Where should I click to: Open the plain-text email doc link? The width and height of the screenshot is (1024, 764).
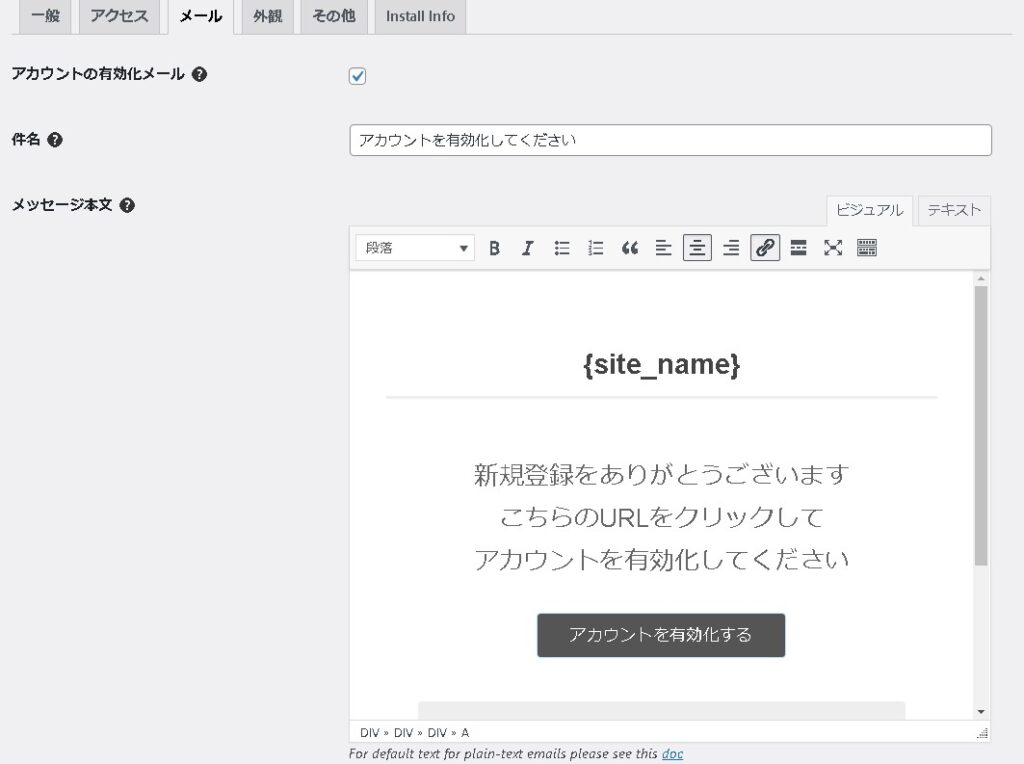pyautogui.click(x=672, y=754)
